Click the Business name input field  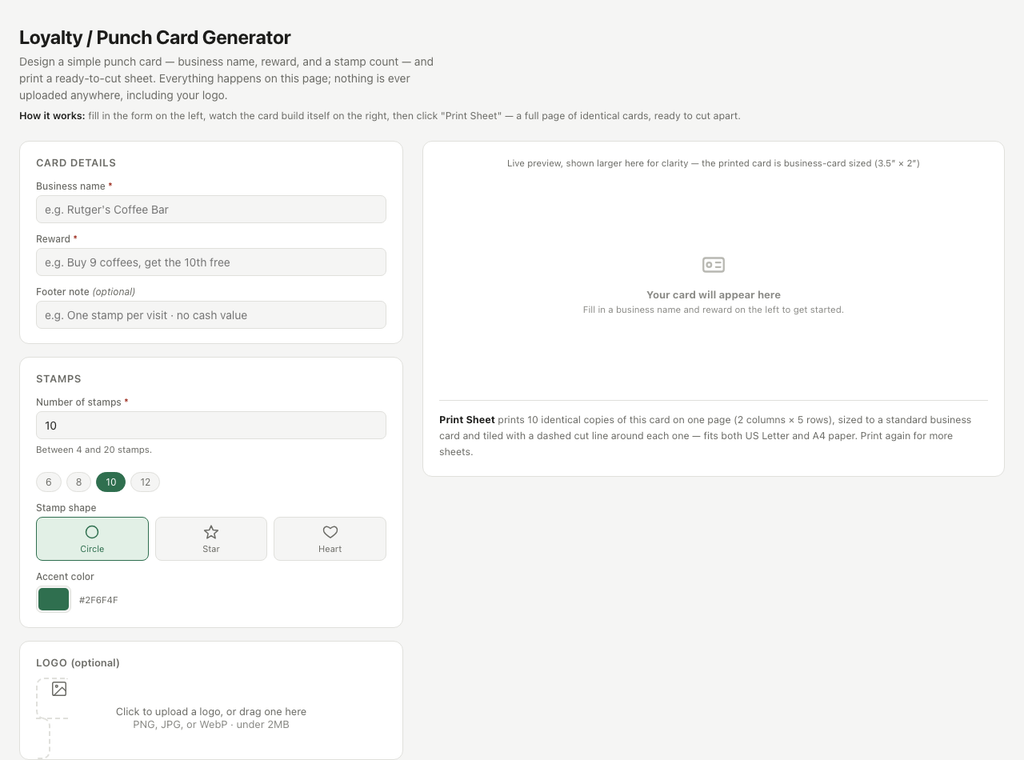click(x=211, y=210)
